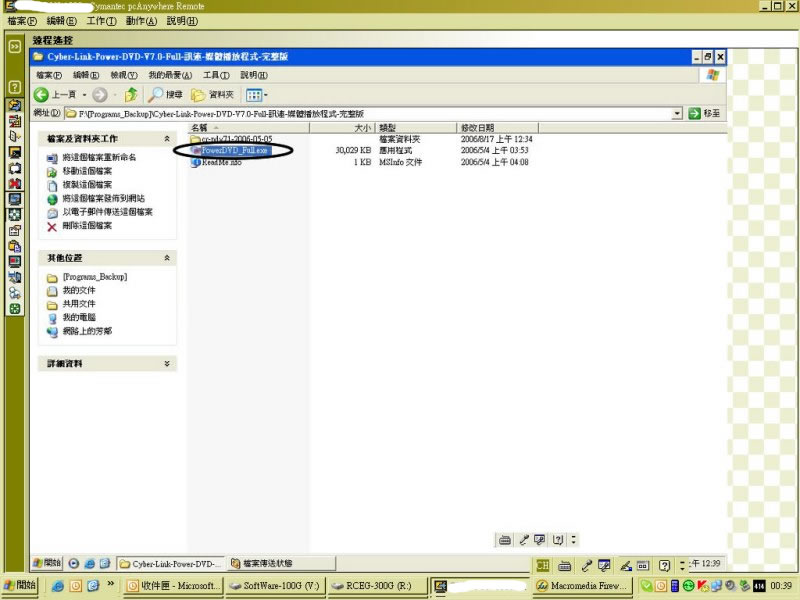This screenshot has width=800, height=600.
Task: Click the green Back (上一頁) button
Action: pos(55,94)
